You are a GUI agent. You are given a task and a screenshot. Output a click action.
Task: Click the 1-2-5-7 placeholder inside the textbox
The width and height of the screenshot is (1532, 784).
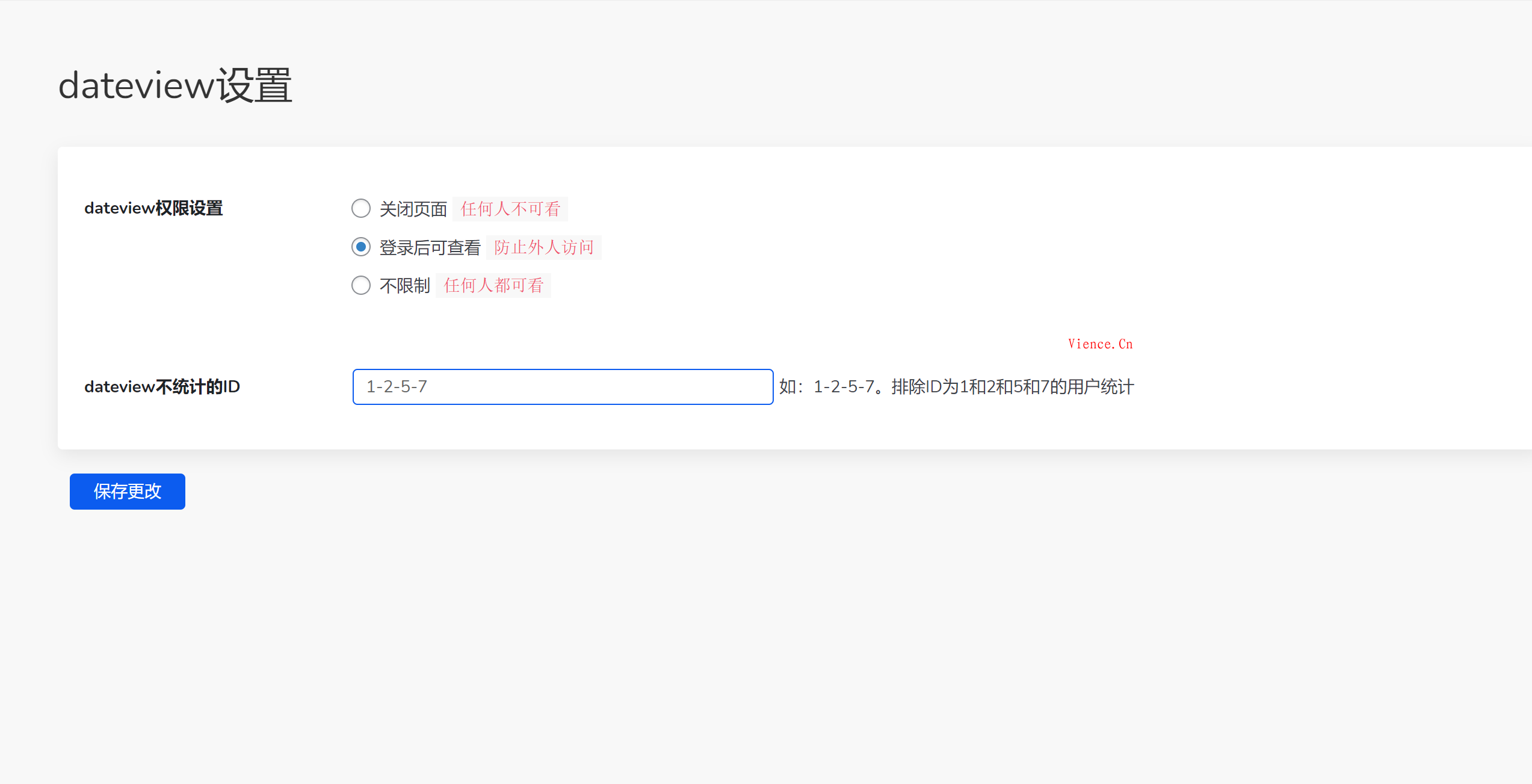[x=397, y=387]
